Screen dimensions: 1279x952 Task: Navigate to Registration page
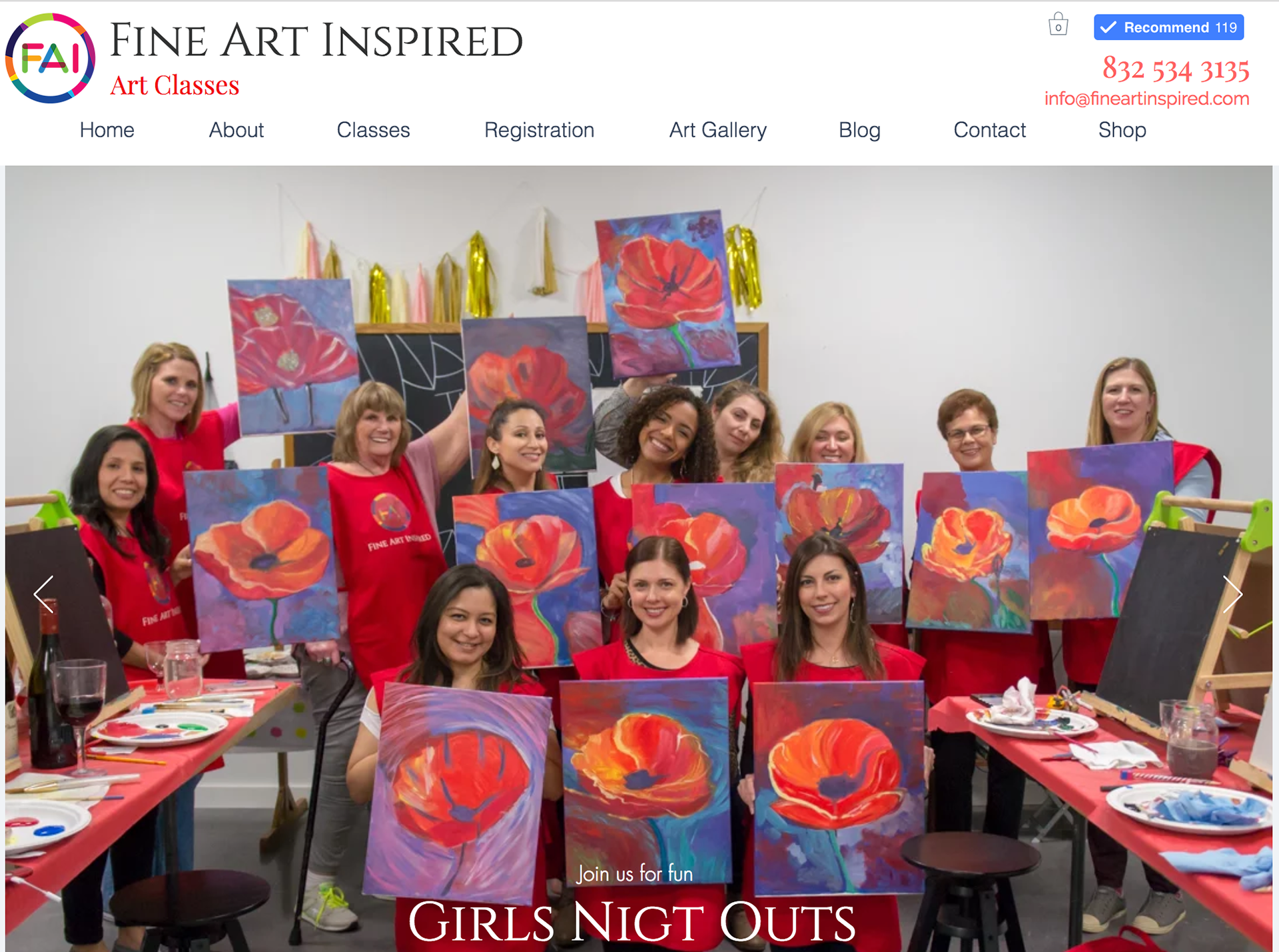[540, 130]
